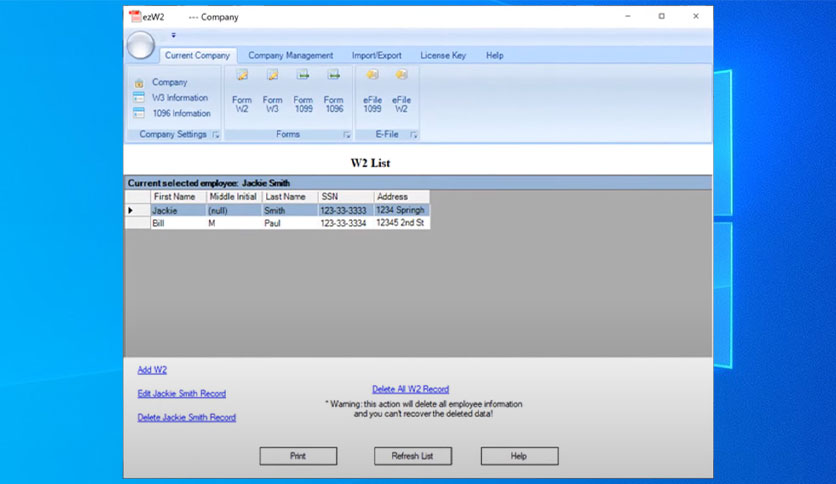Expand the E-File group launcher

(x=413, y=135)
